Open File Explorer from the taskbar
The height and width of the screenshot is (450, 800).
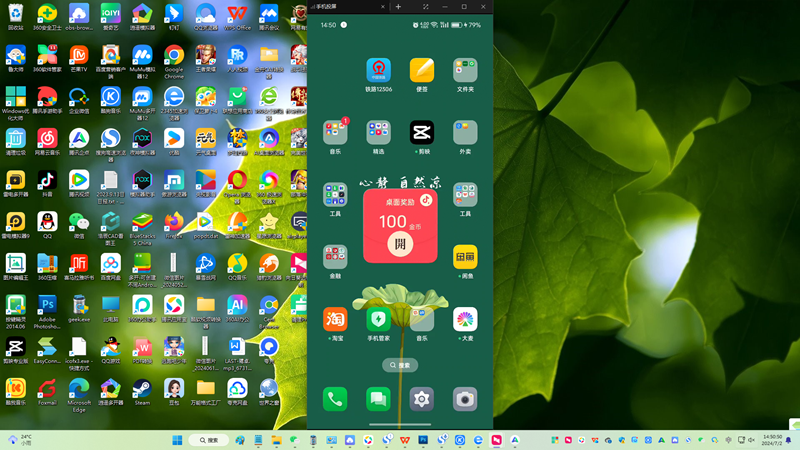click(x=276, y=440)
